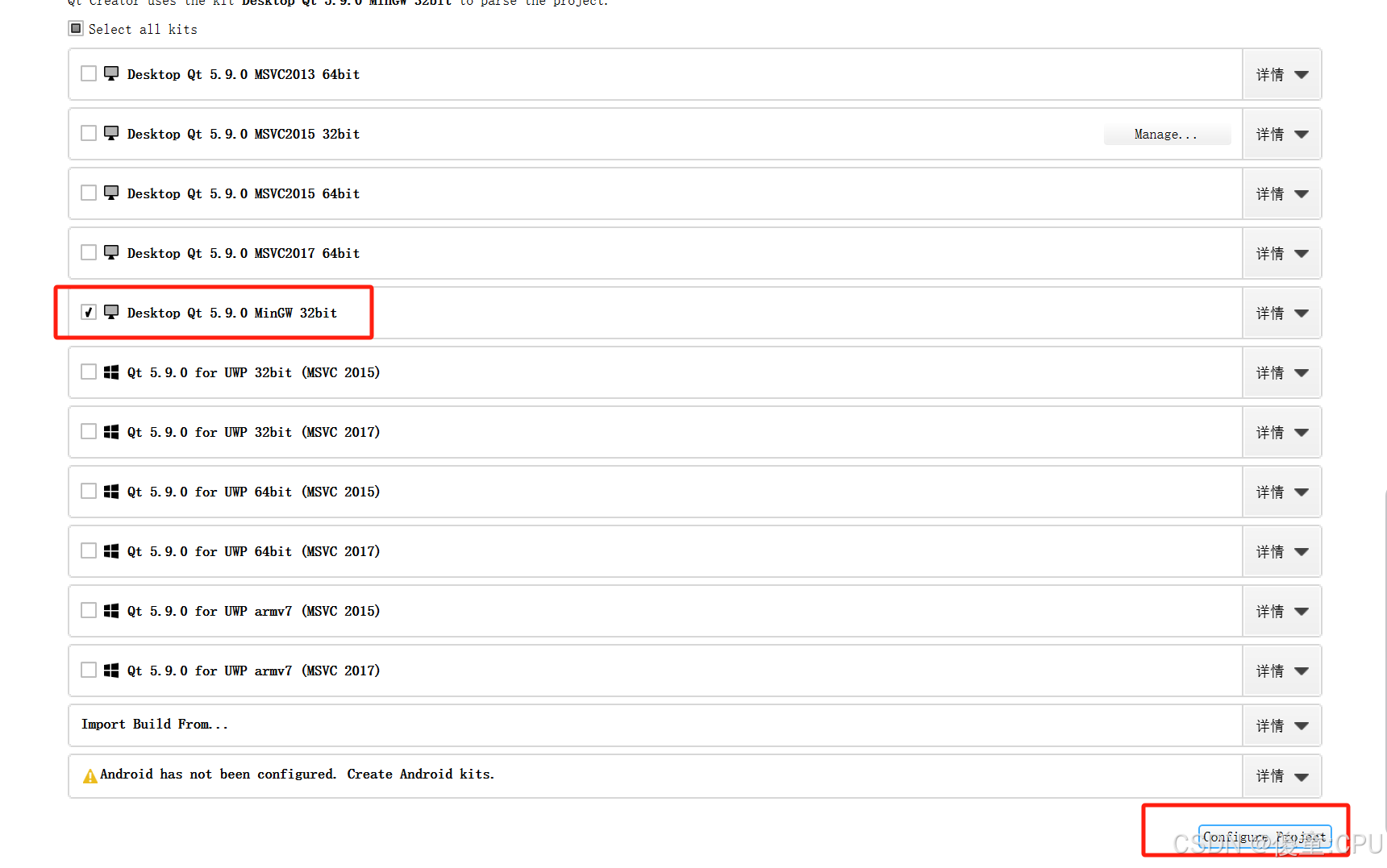The width and height of the screenshot is (1387, 868).
Task: Click Windows icon of UWP 64bit (MSVC 2017)
Action: pyautogui.click(x=111, y=551)
